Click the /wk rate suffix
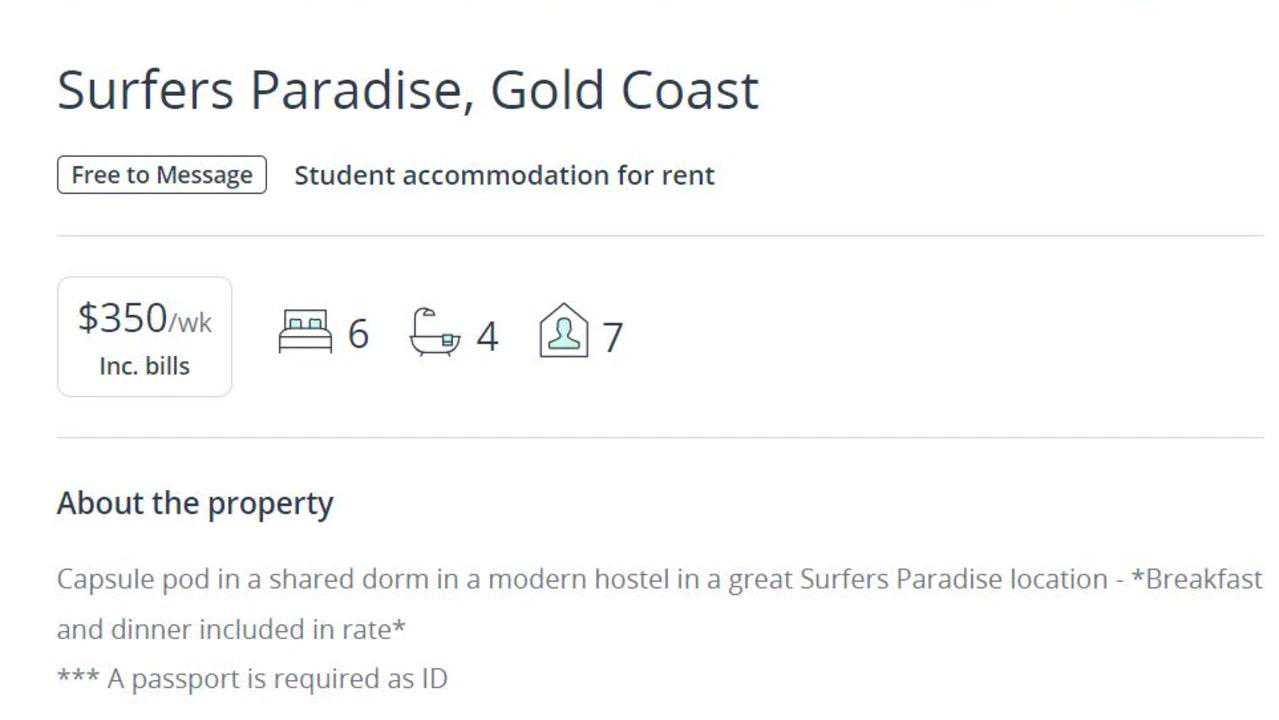 (190, 323)
